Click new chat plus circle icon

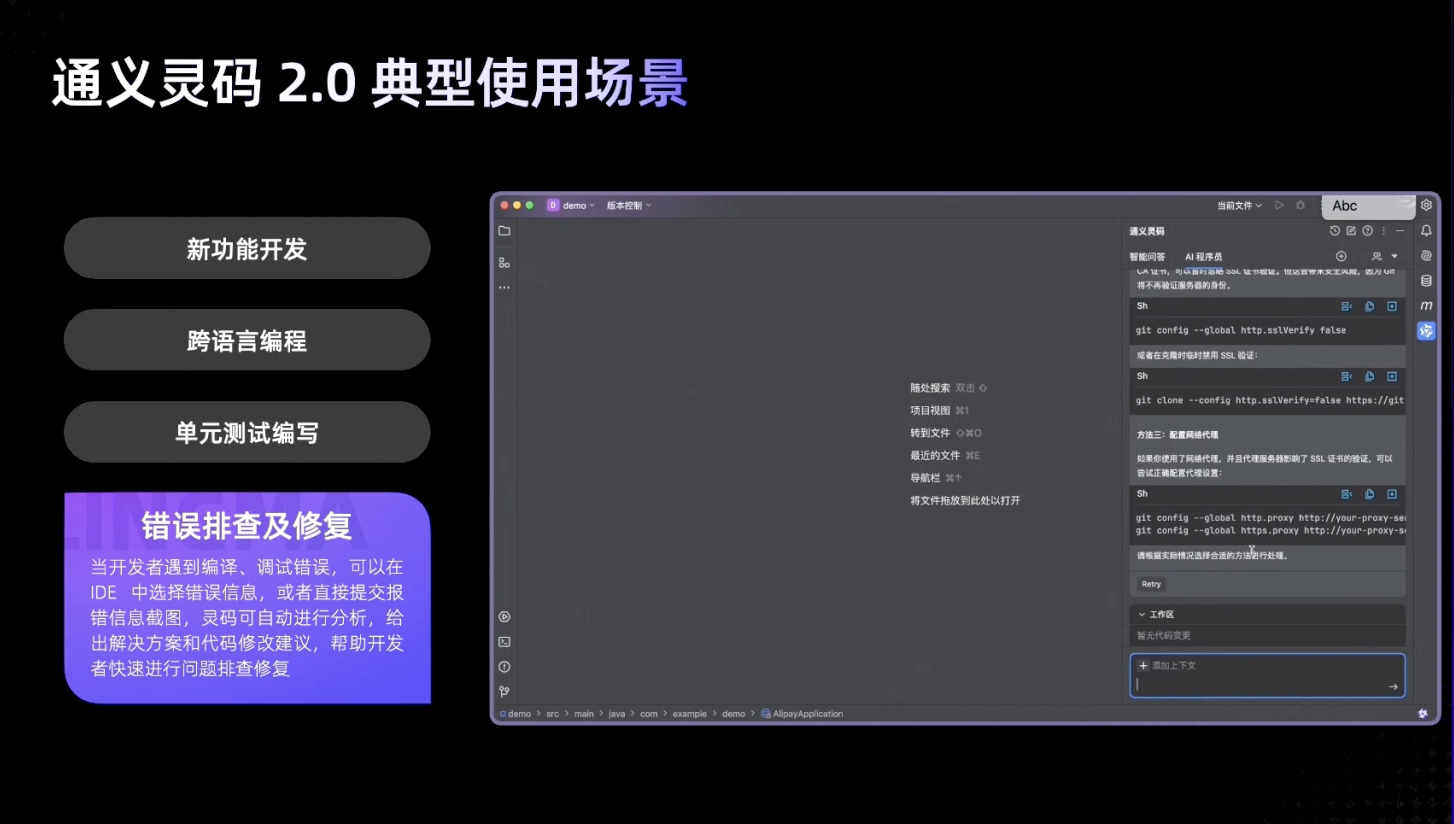(1341, 257)
